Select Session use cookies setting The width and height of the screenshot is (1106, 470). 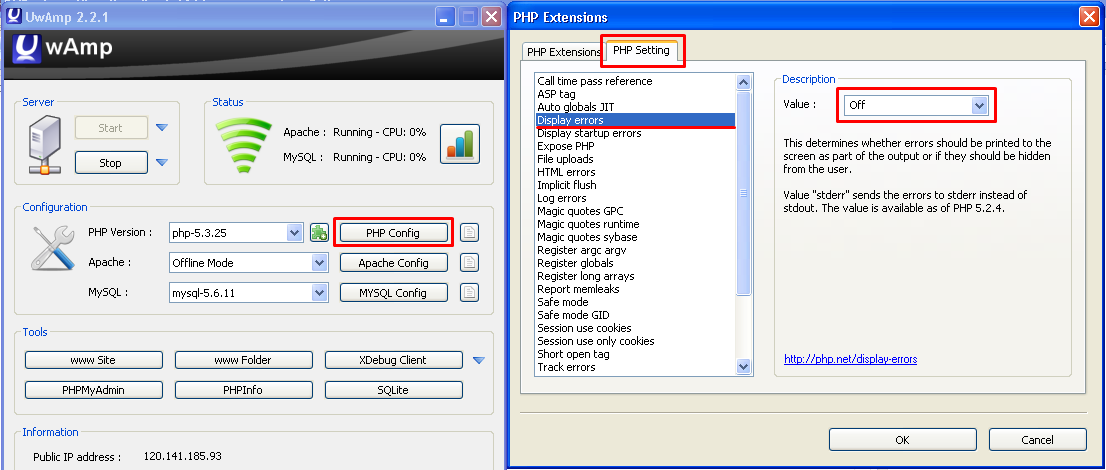(635, 328)
